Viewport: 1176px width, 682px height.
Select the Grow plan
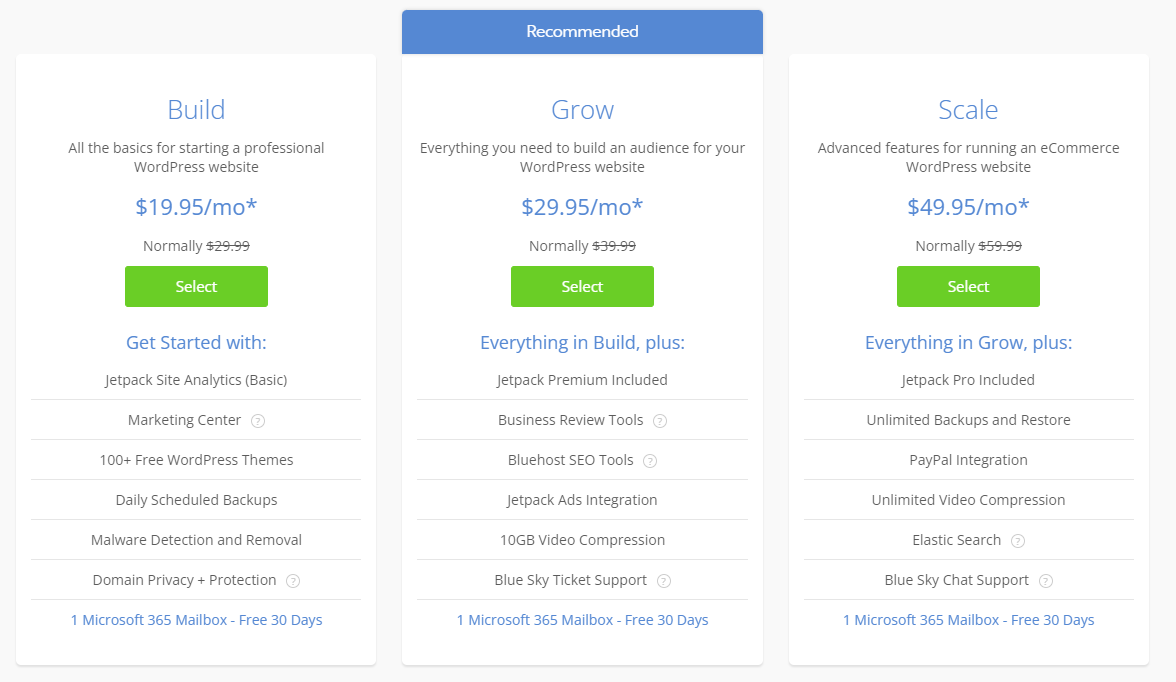pyautogui.click(x=582, y=287)
